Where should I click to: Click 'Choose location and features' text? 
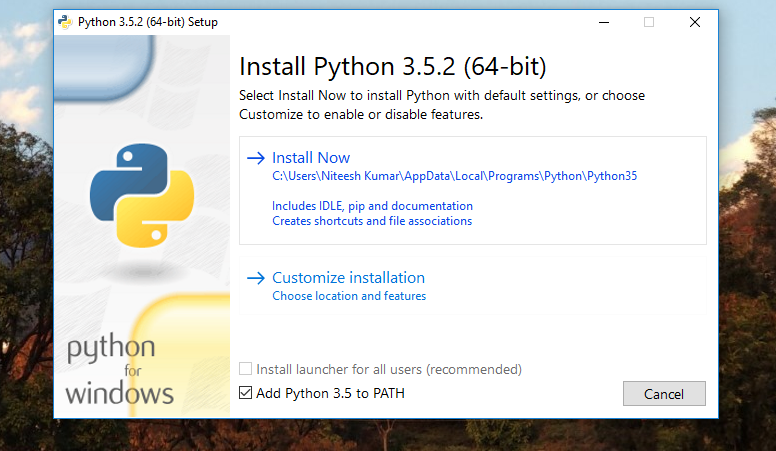coord(349,296)
